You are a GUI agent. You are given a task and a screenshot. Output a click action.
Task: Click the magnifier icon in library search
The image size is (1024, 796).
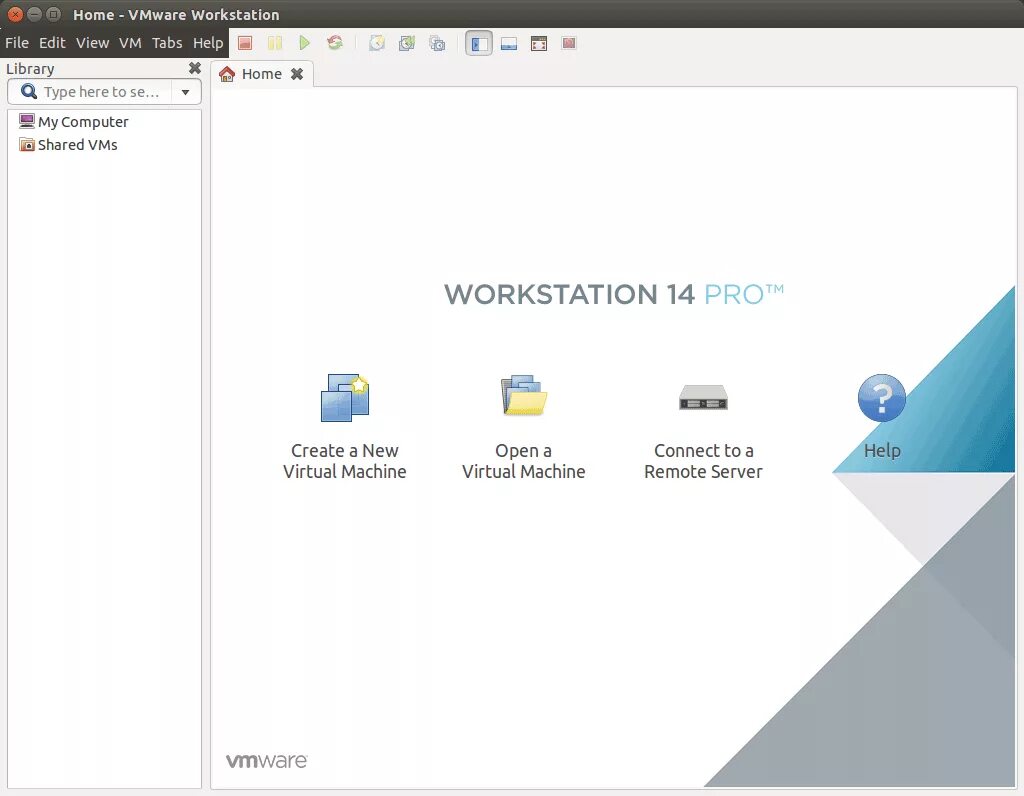29,91
